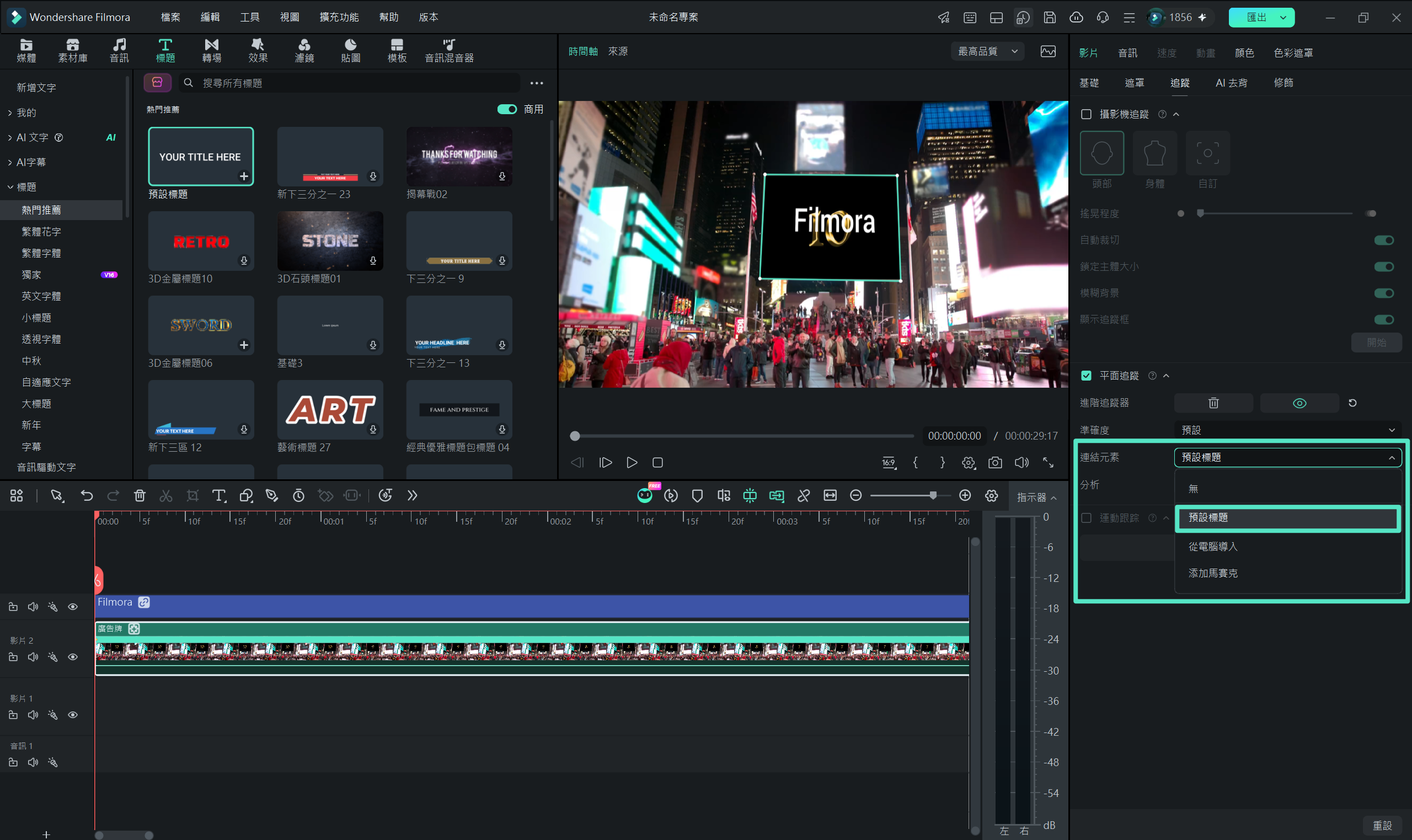Open the 媒體 media panel

(x=26, y=50)
